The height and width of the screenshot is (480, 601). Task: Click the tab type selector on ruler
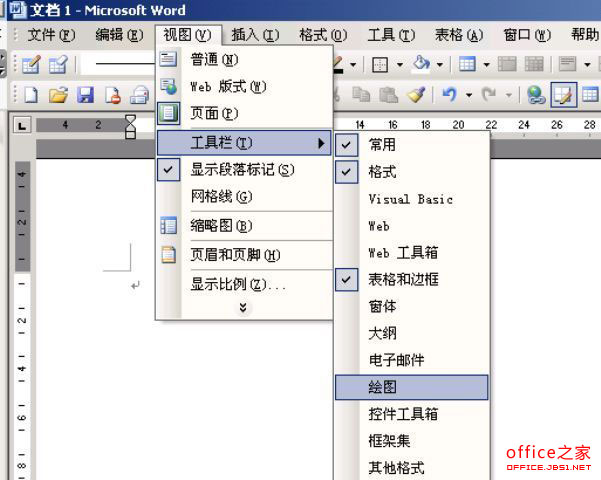[x=22, y=125]
